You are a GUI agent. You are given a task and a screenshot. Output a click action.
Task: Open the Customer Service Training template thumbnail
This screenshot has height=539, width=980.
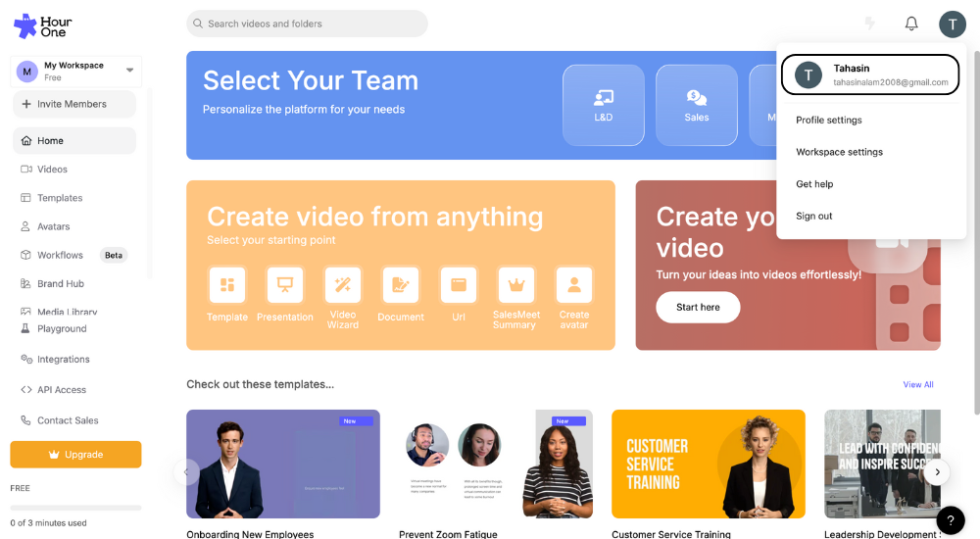pyautogui.click(x=708, y=464)
